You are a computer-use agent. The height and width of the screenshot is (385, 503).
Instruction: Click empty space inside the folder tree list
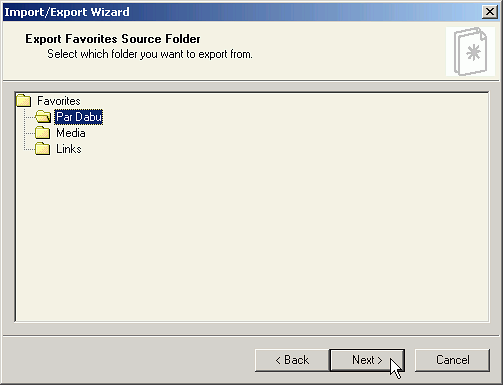pos(252,233)
